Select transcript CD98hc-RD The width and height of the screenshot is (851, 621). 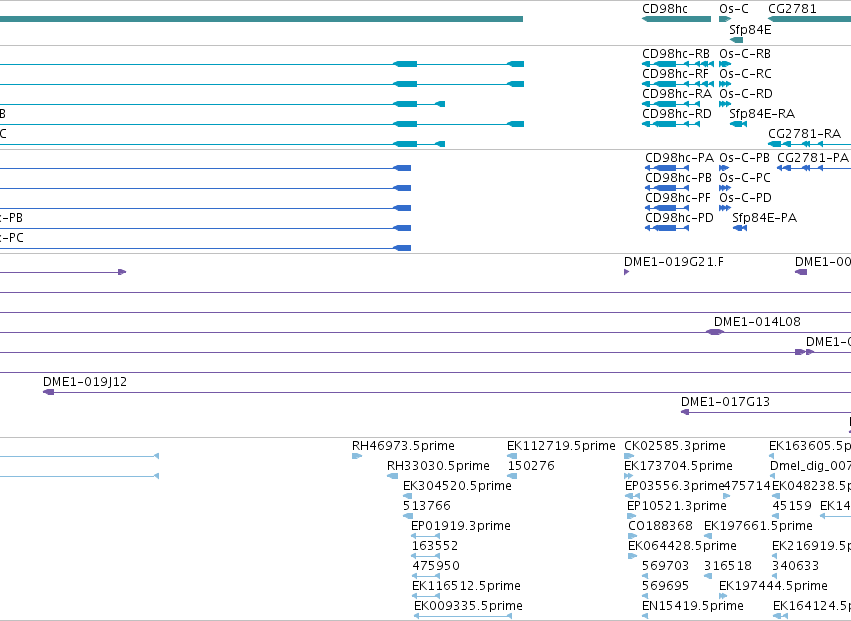coord(671,124)
